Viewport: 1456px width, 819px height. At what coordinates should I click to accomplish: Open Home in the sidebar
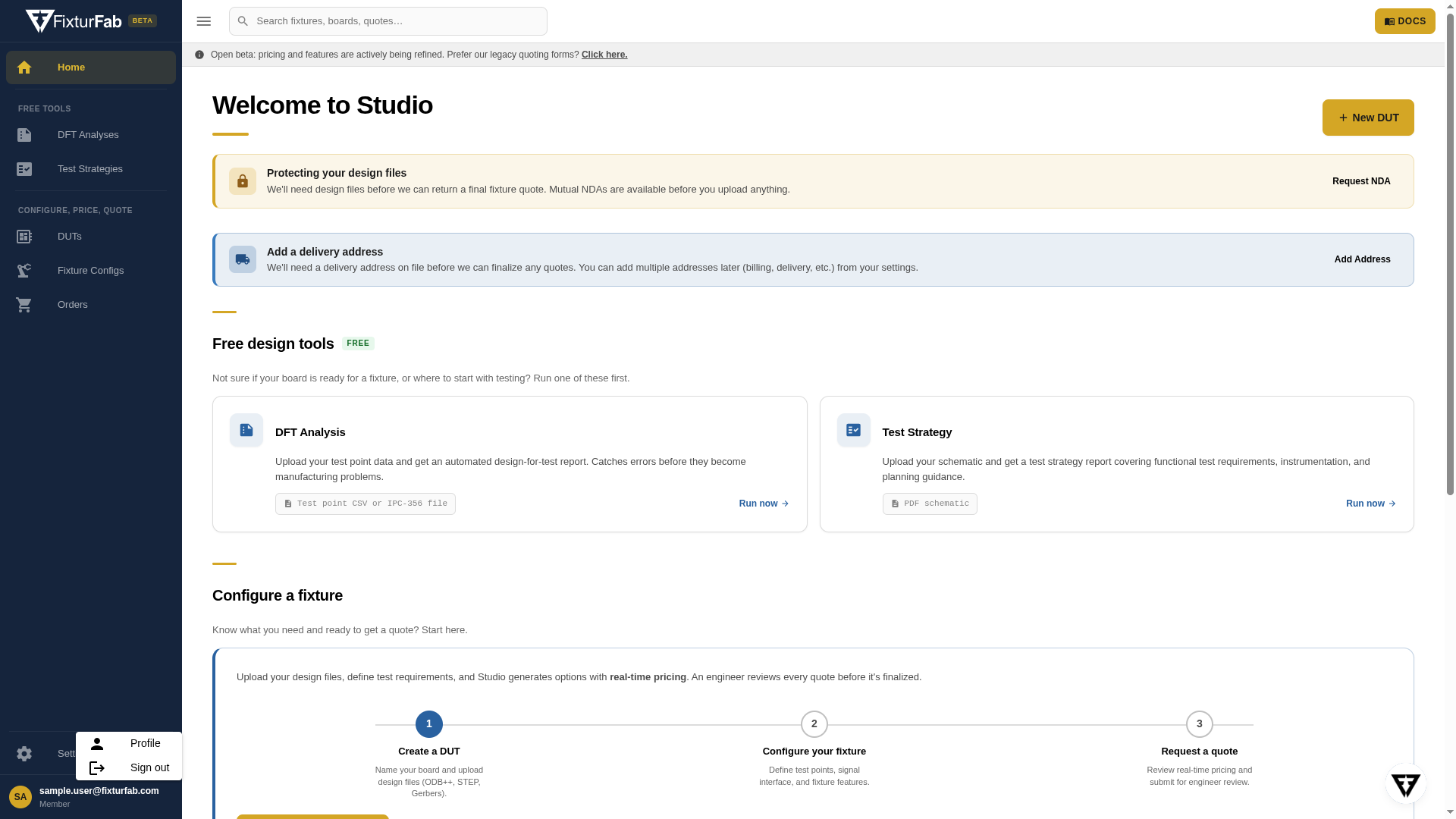pos(91,67)
